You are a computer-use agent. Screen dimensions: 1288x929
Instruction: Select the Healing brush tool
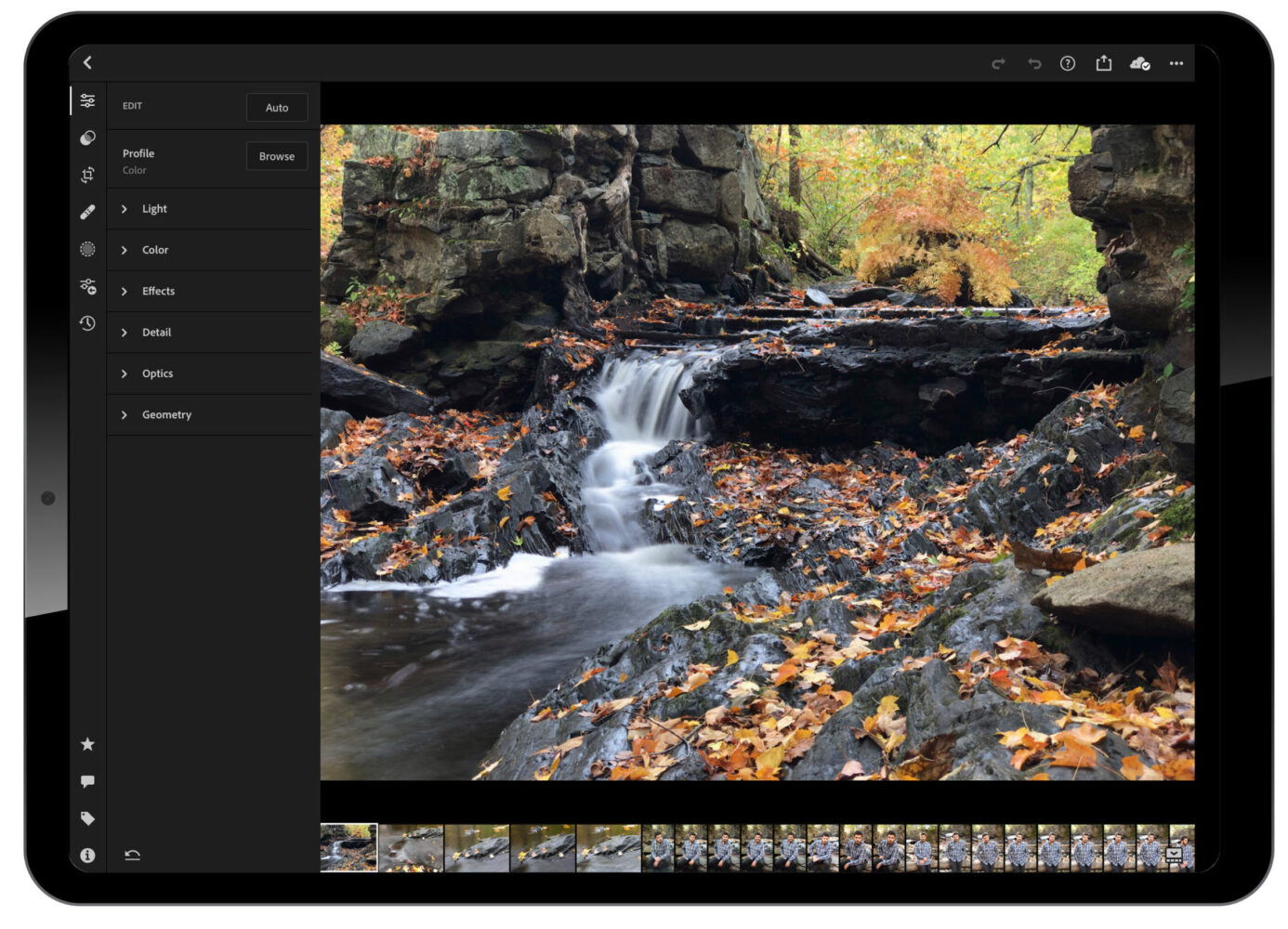[87, 212]
